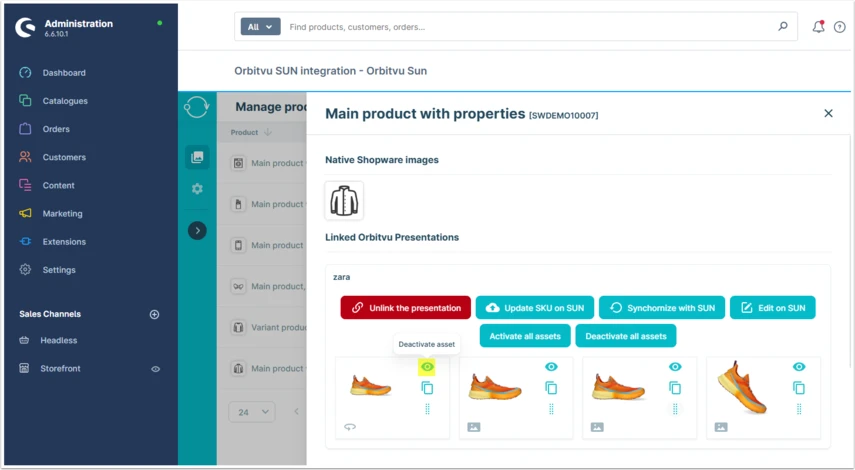The height and width of the screenshot is (470, 855).
Task: Toggle Storefront sales channel eye icon
Action: (155, 369)
